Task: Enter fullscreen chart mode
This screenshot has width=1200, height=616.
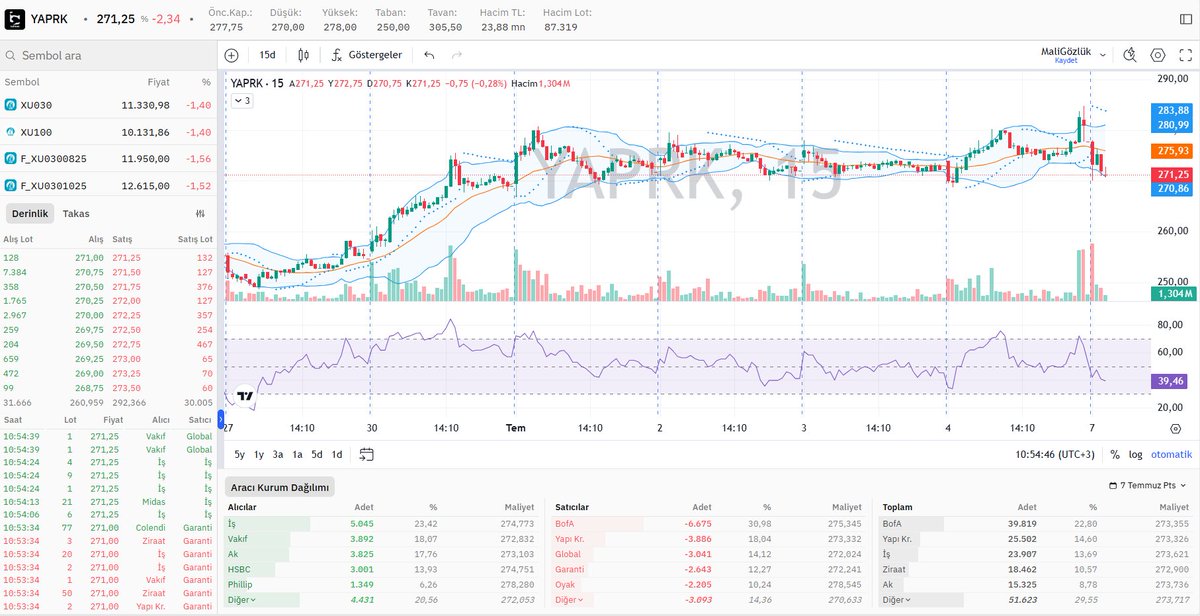Action: pos(1186,55)
